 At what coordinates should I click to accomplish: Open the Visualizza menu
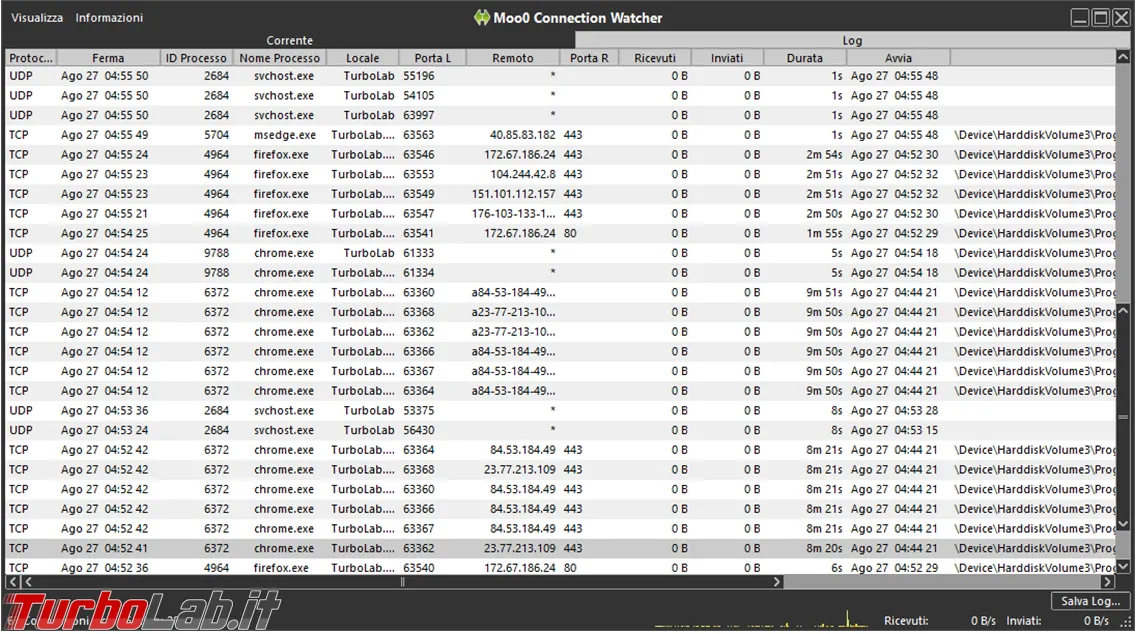(x=37, y=17)
